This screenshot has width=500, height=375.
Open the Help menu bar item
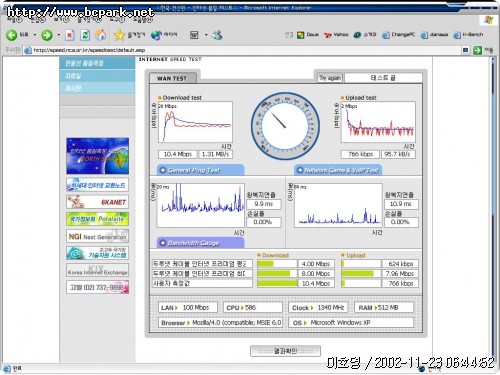point(143,20)
